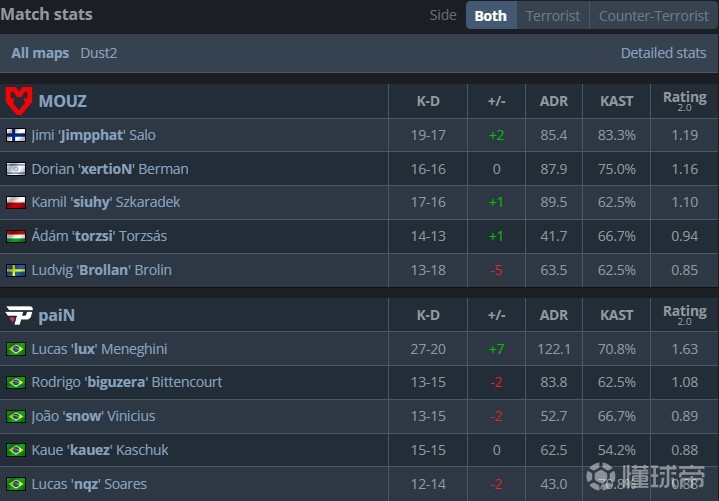Select the Both side toggle
The height and width of the screenshot is (501, 719).
(x=490, y=15)
